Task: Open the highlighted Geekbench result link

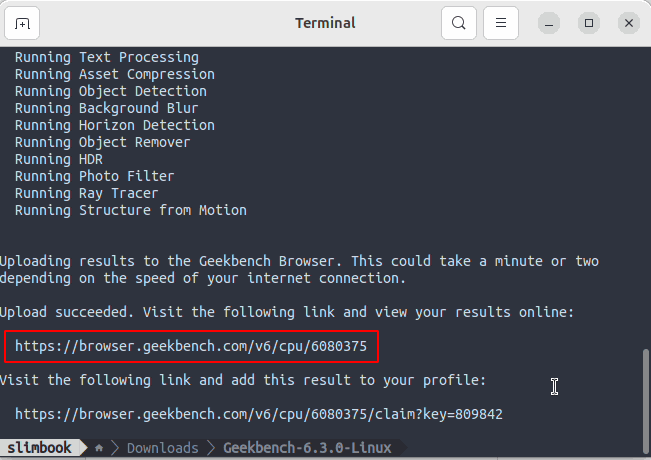Action: click(x=191, y=347)
